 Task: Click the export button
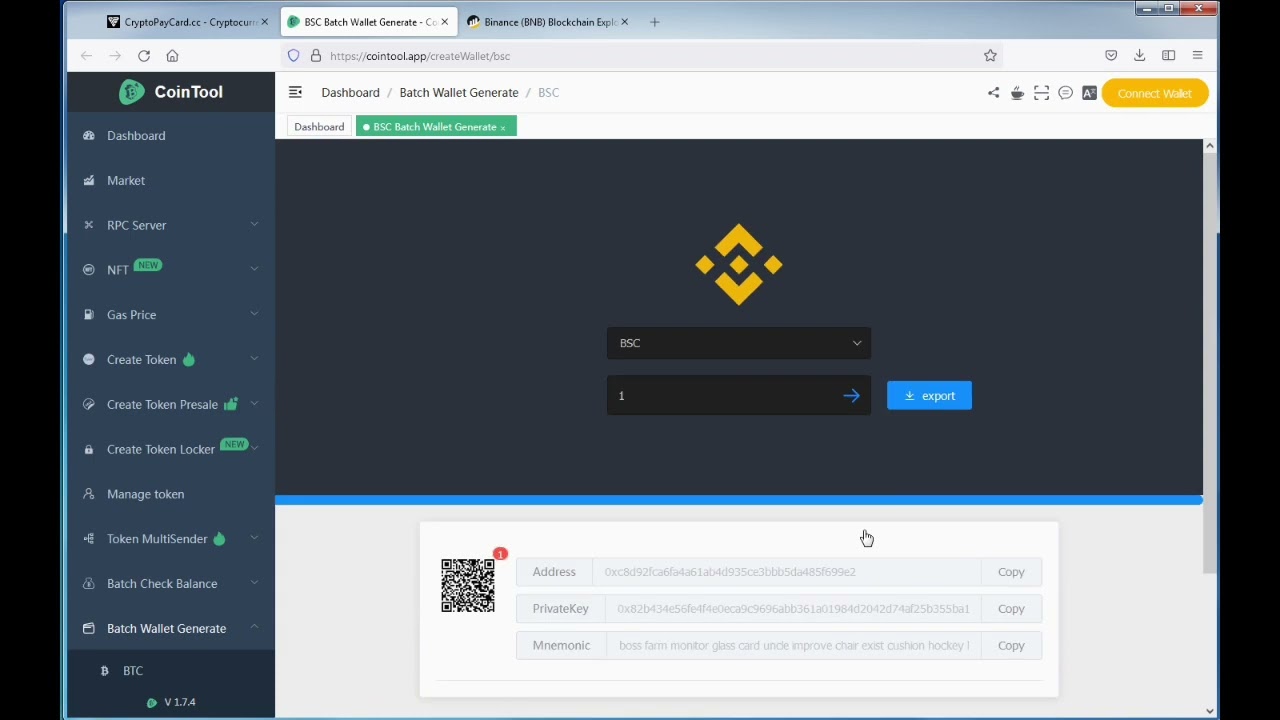click(x=929, y=396)
